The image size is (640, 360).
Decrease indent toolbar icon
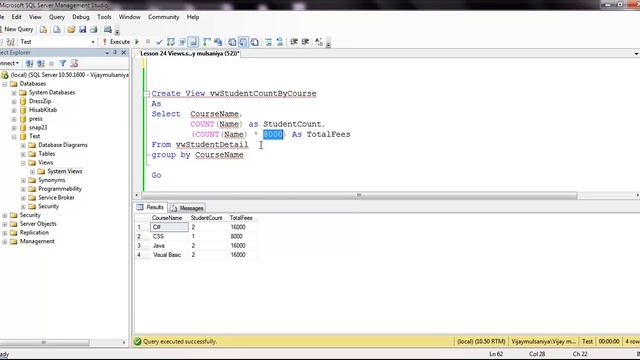[x=294, y=42]
